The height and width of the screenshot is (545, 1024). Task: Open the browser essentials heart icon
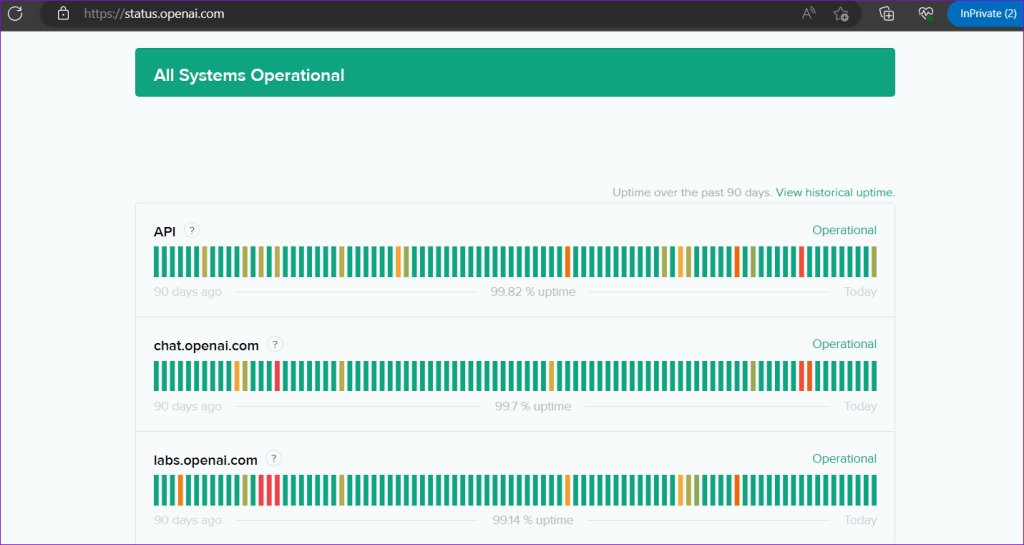click(925, 13)
